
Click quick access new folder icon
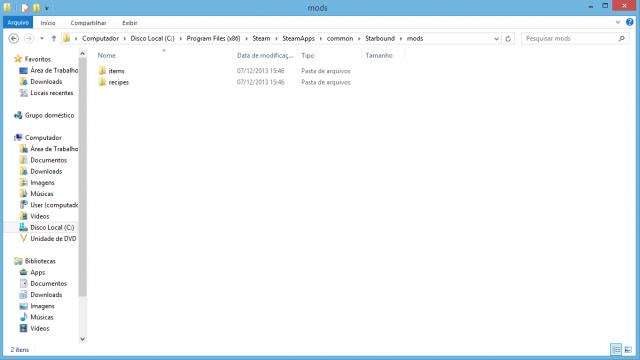[x=36, y=8]
